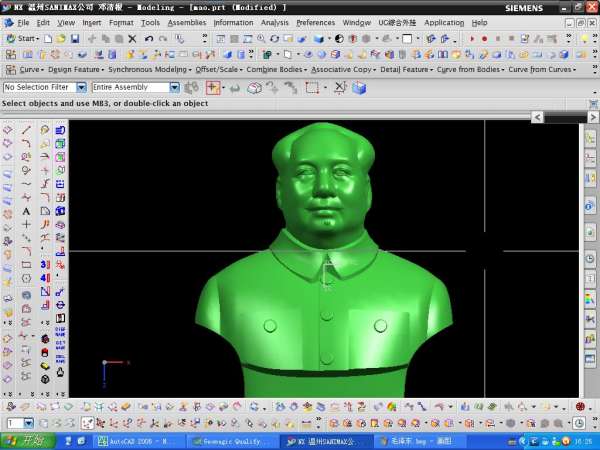The height and width of the screenshot is (450, 600).
Task: Click the light bulb icon
Action: pos(584,39)
